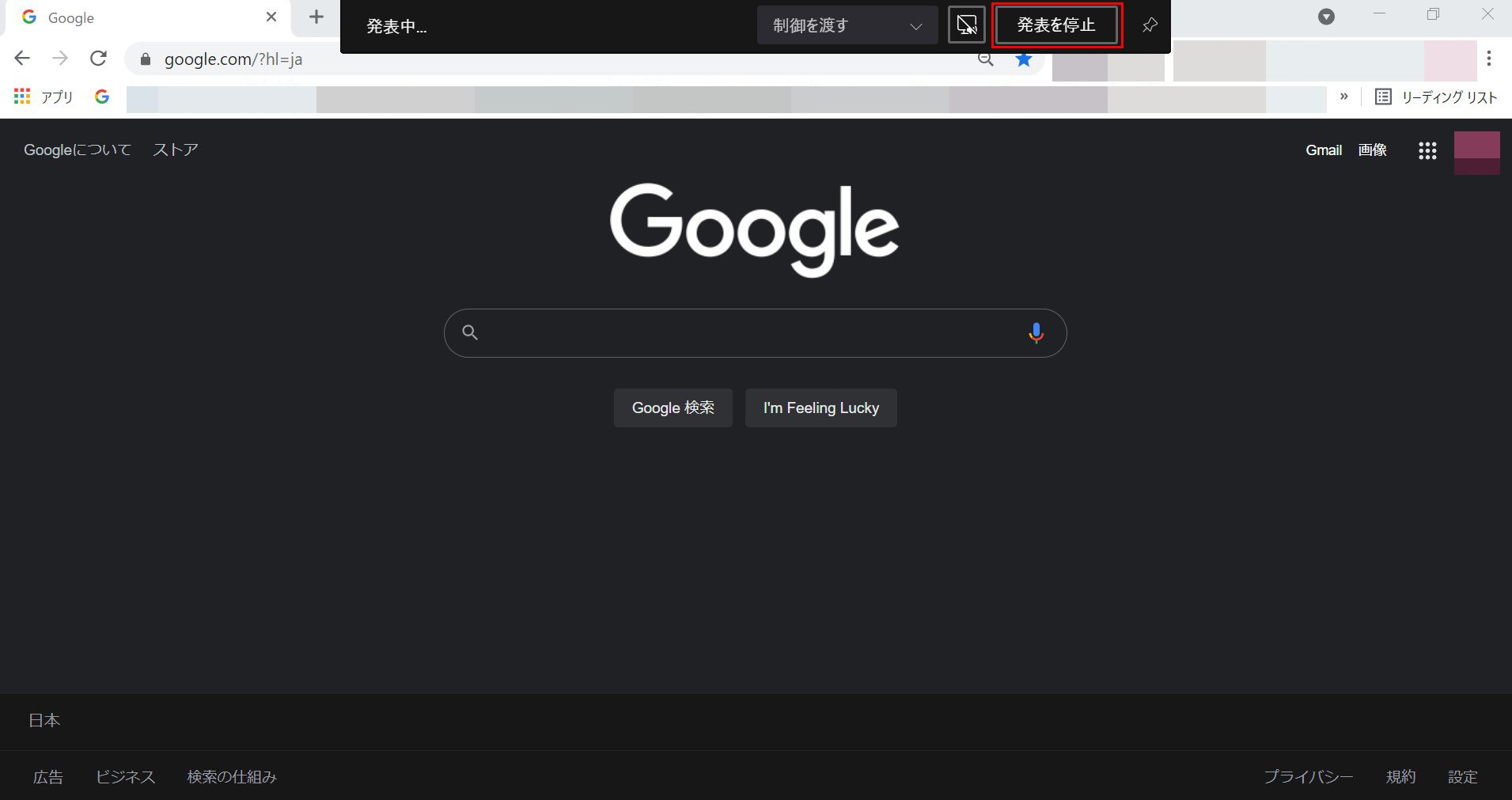The height and width of the screenshot is (800, 1512).
Task: Minimize the Chrome window
Action: click(x=1380, y=14)
